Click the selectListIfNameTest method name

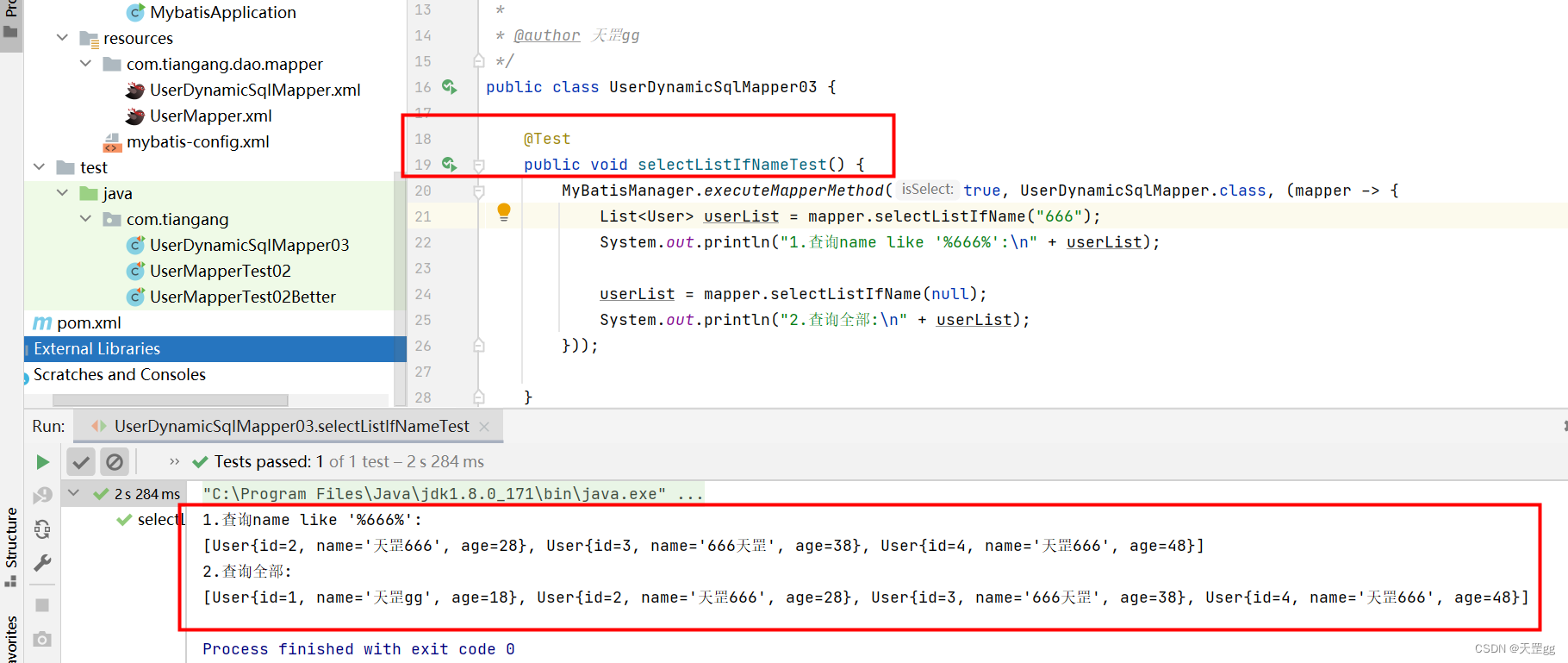point(731,165)
